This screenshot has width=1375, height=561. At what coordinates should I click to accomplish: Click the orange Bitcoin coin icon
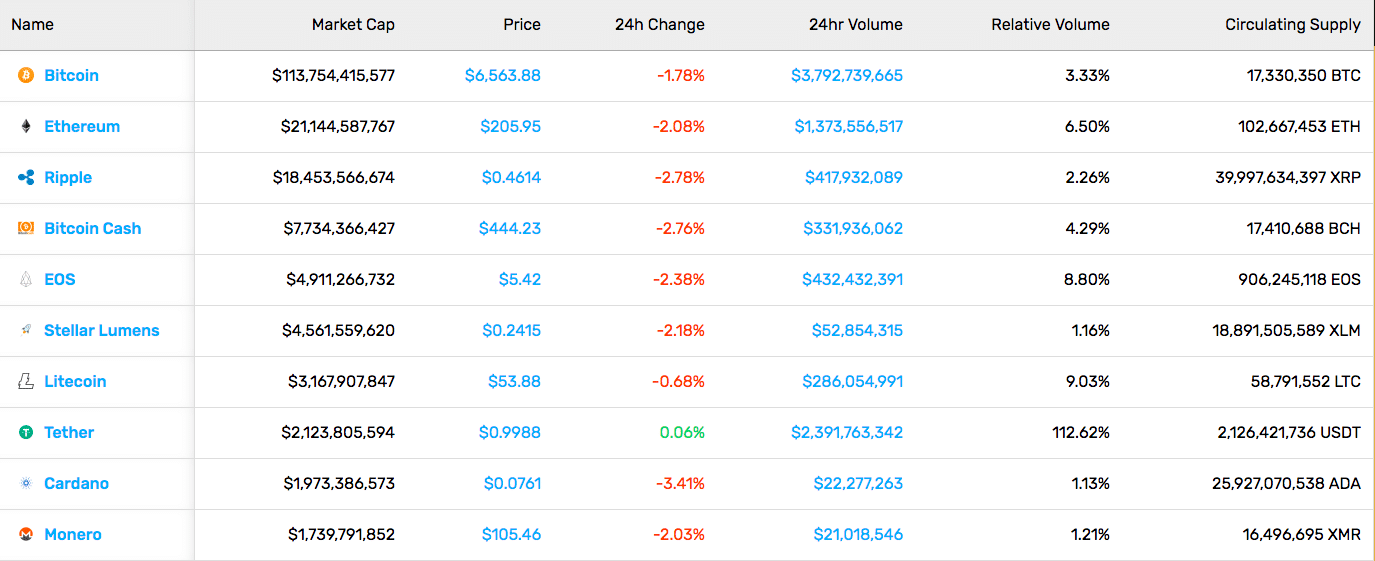tap(26, 75)
